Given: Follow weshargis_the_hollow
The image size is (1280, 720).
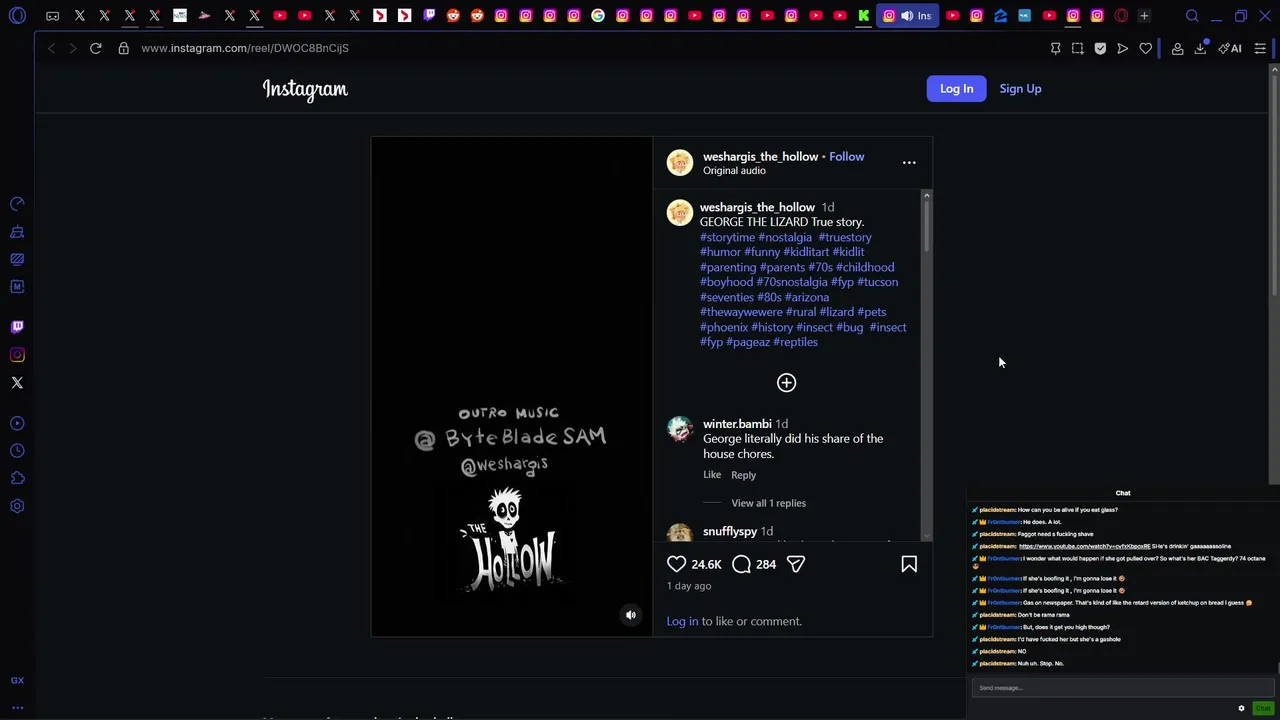Looking at the screenshot, I should coord(846,156).
